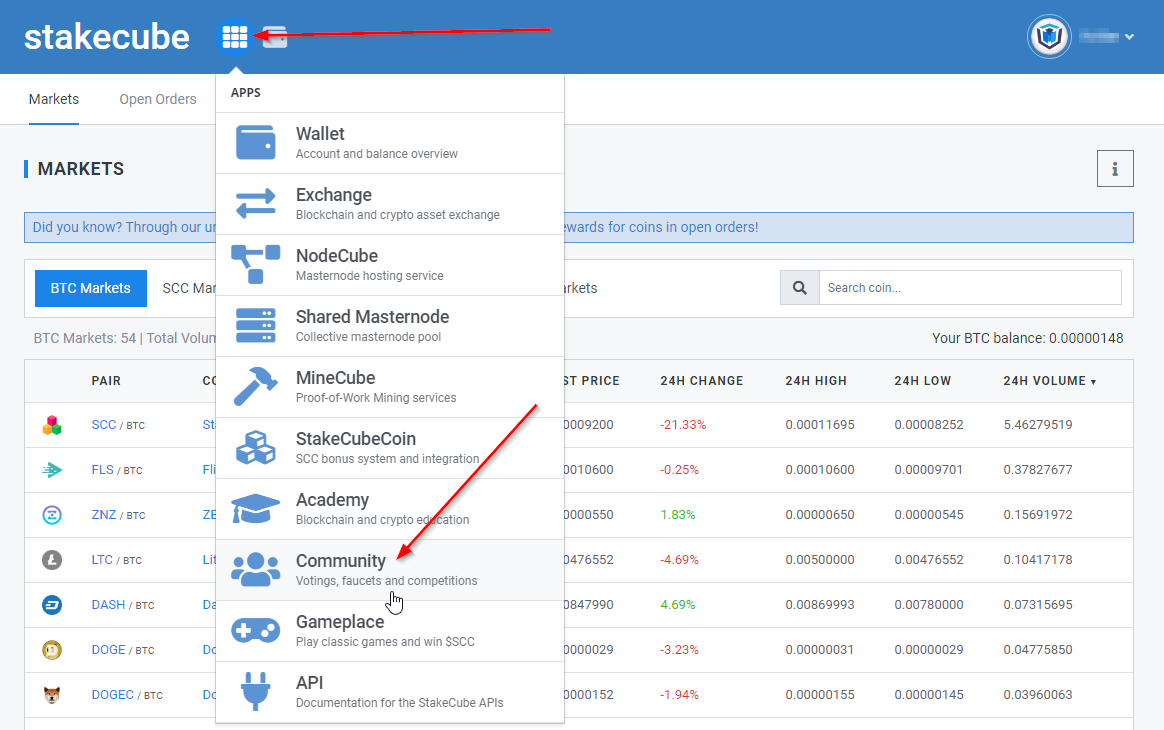The image size is (1164, 730).
Task: Click the stakecube logo
Action: 107,36
